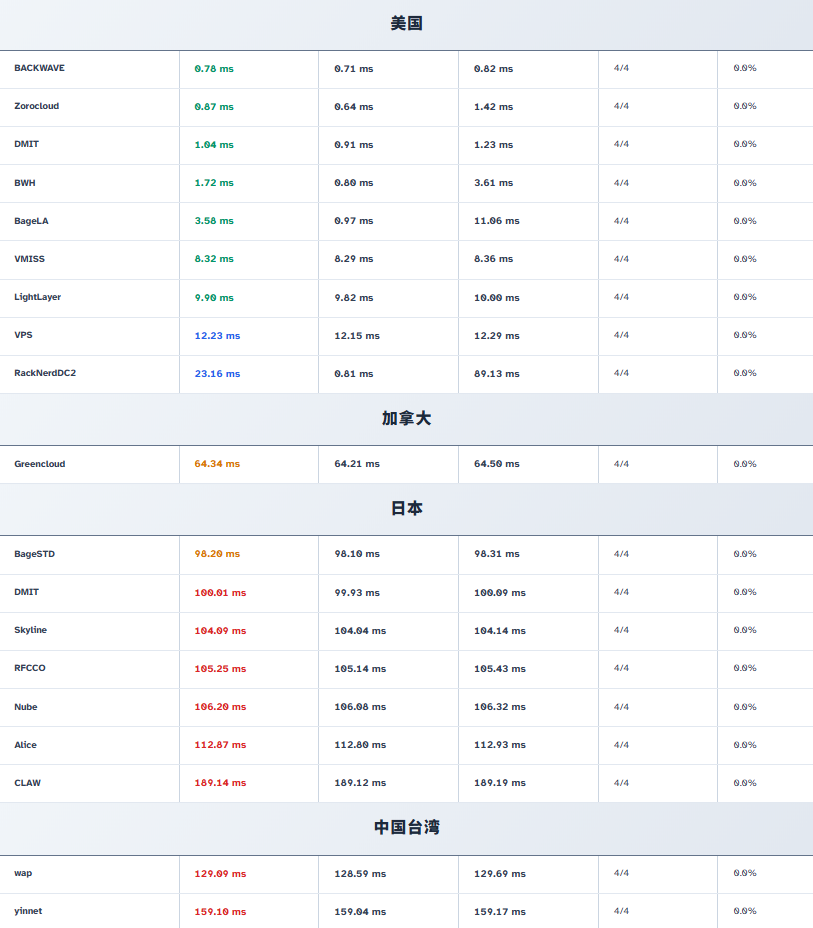Click the 23.16 ms average latency value
813x928 pixels.
coord(217,374)
